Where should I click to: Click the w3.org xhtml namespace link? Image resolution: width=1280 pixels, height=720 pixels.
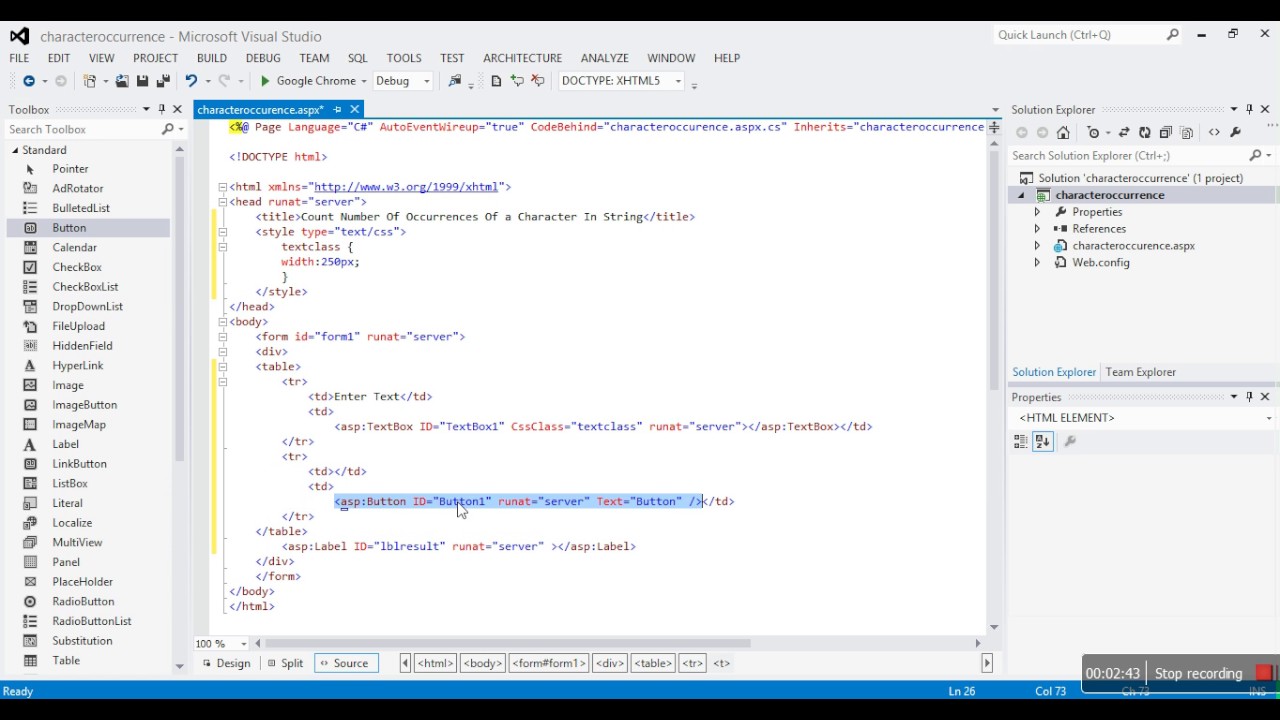pyautogui.click(x=406, y=187)
